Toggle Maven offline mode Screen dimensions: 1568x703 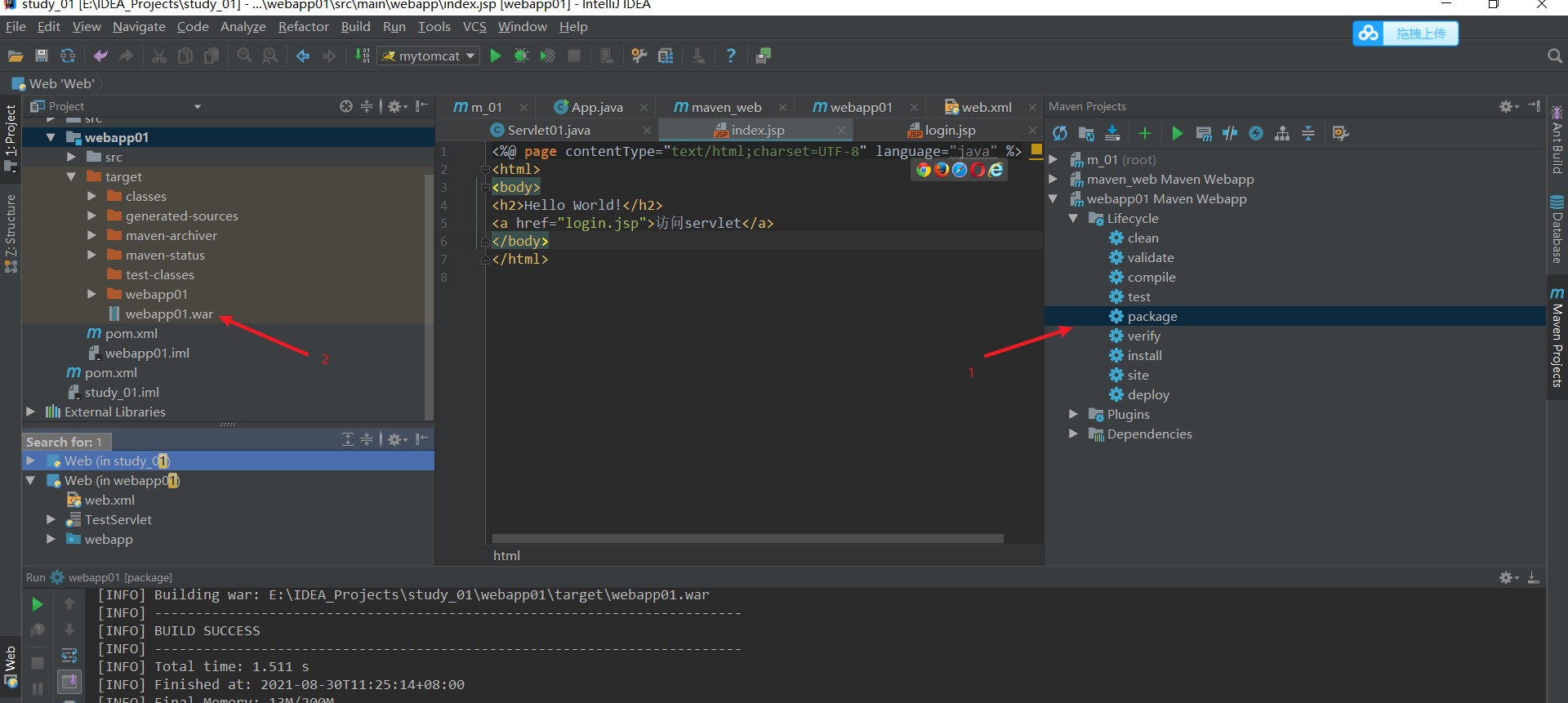click(1230, 133)
